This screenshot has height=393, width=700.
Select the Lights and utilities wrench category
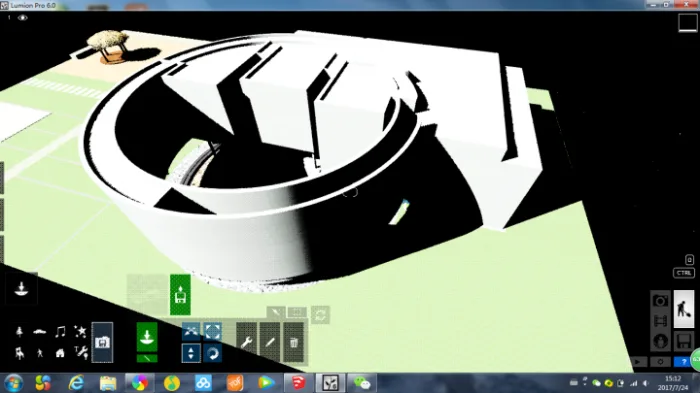pos(81,353)
